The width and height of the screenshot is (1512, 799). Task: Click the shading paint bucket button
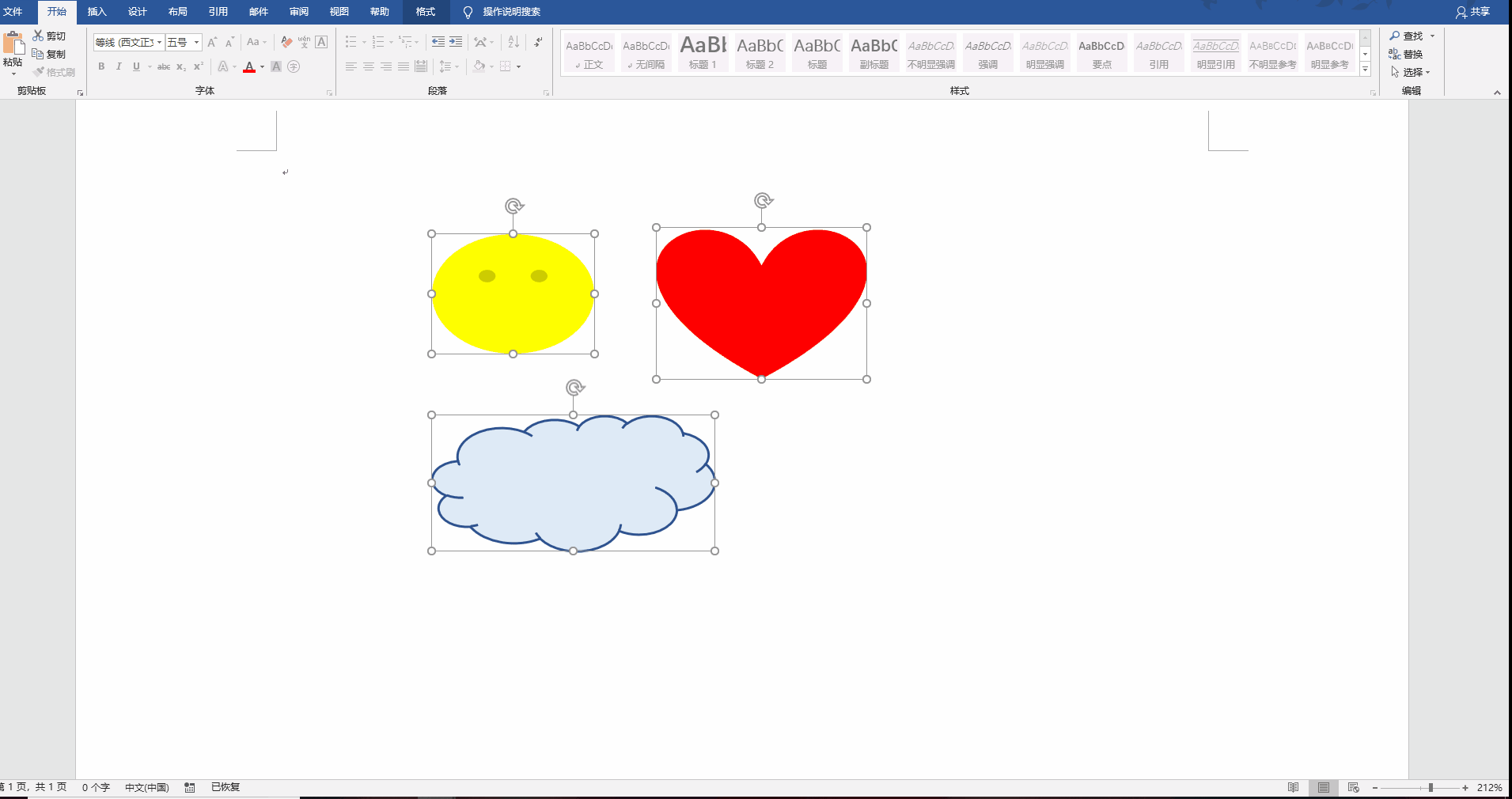tap(479, 66)
